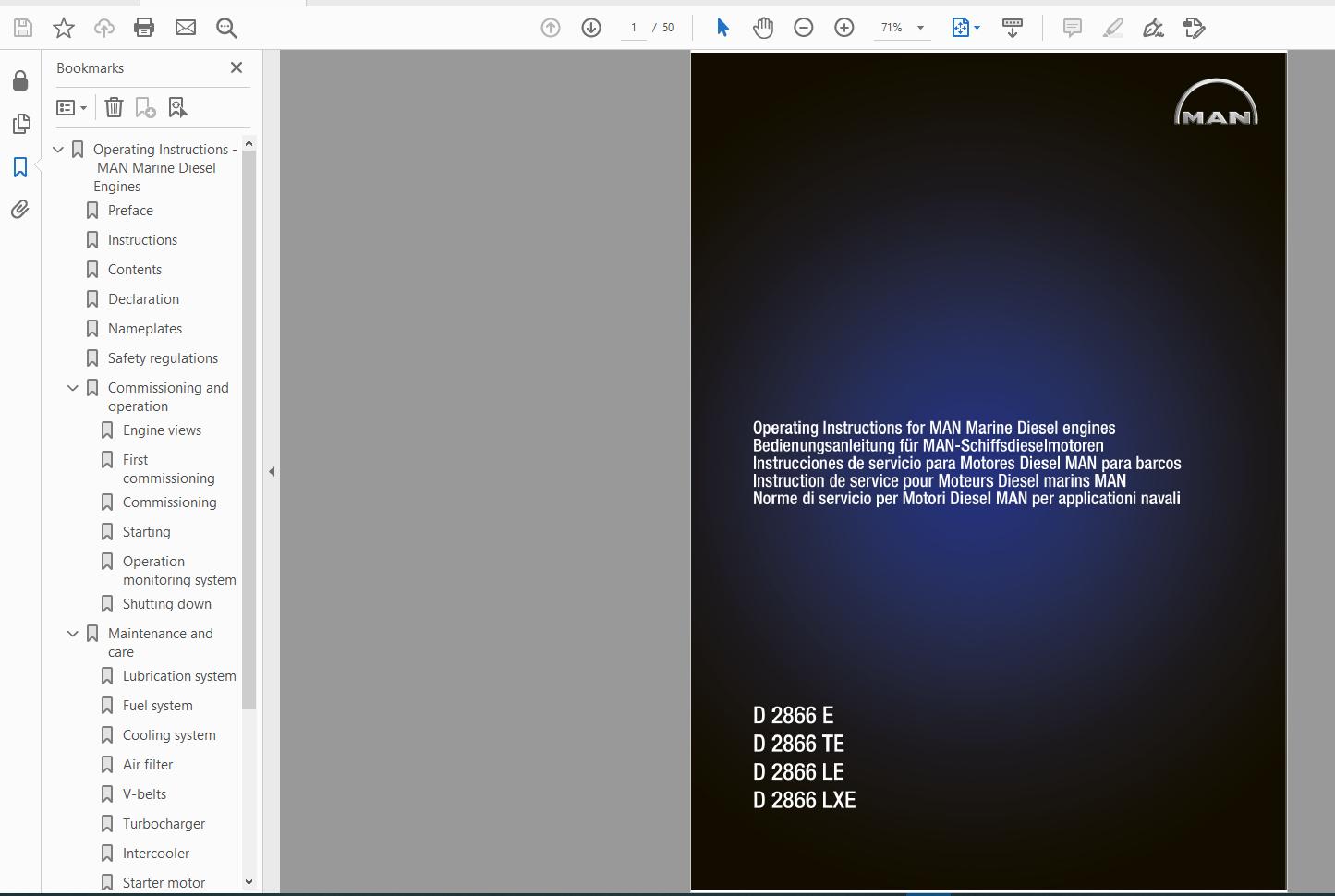Open the Attachments paperclip panel
This screenshot has width=1335, height=896.
tap(20, 210)
